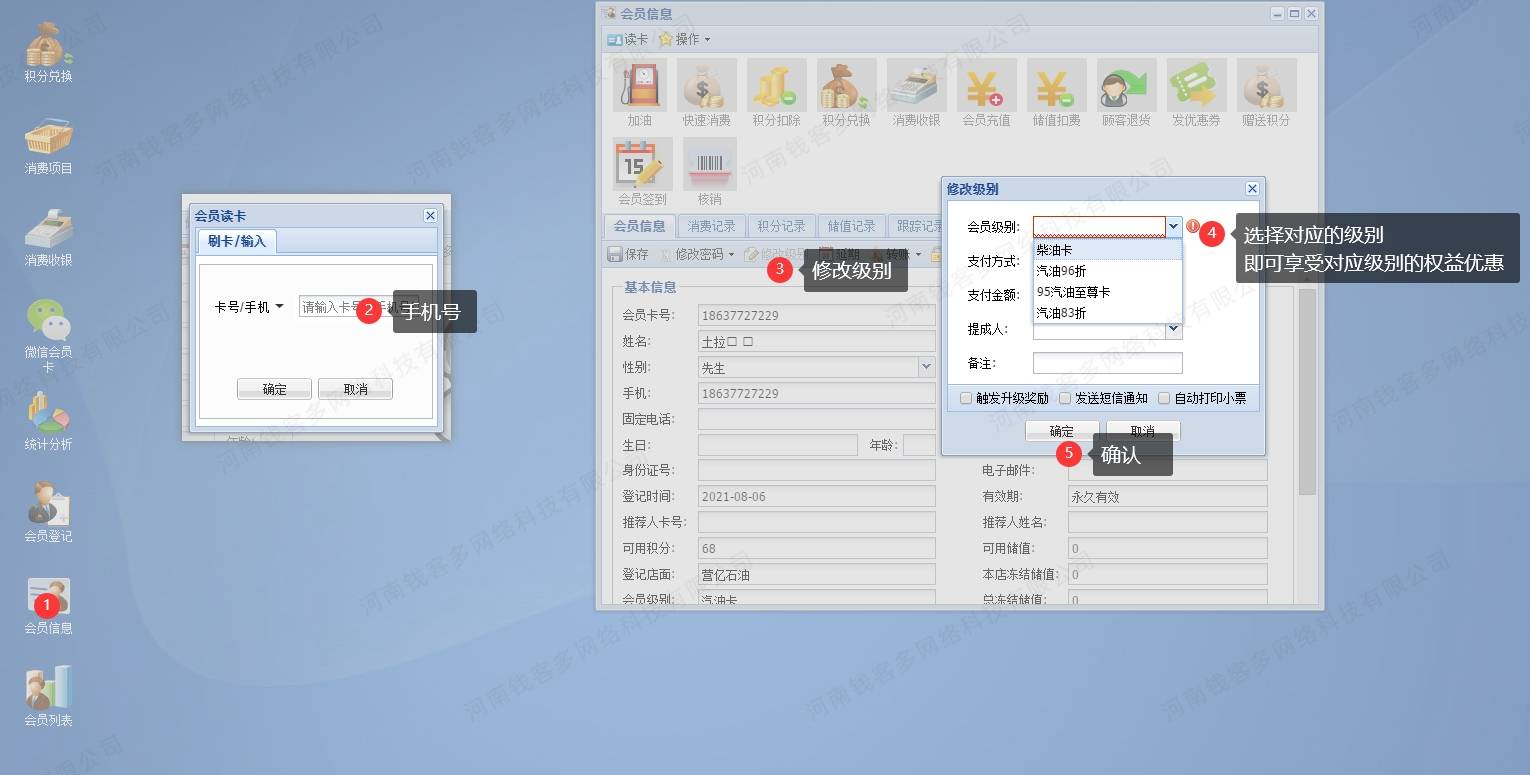
Task: Close the 会员读卡 dialog
Action: coord(430,215)
